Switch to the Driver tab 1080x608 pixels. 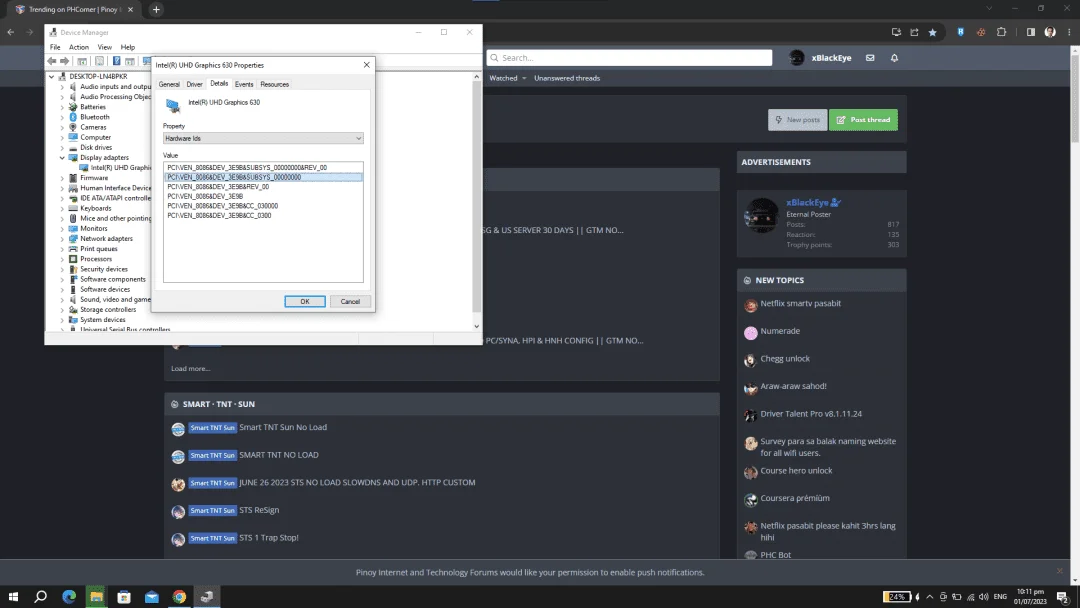[195, 84]
